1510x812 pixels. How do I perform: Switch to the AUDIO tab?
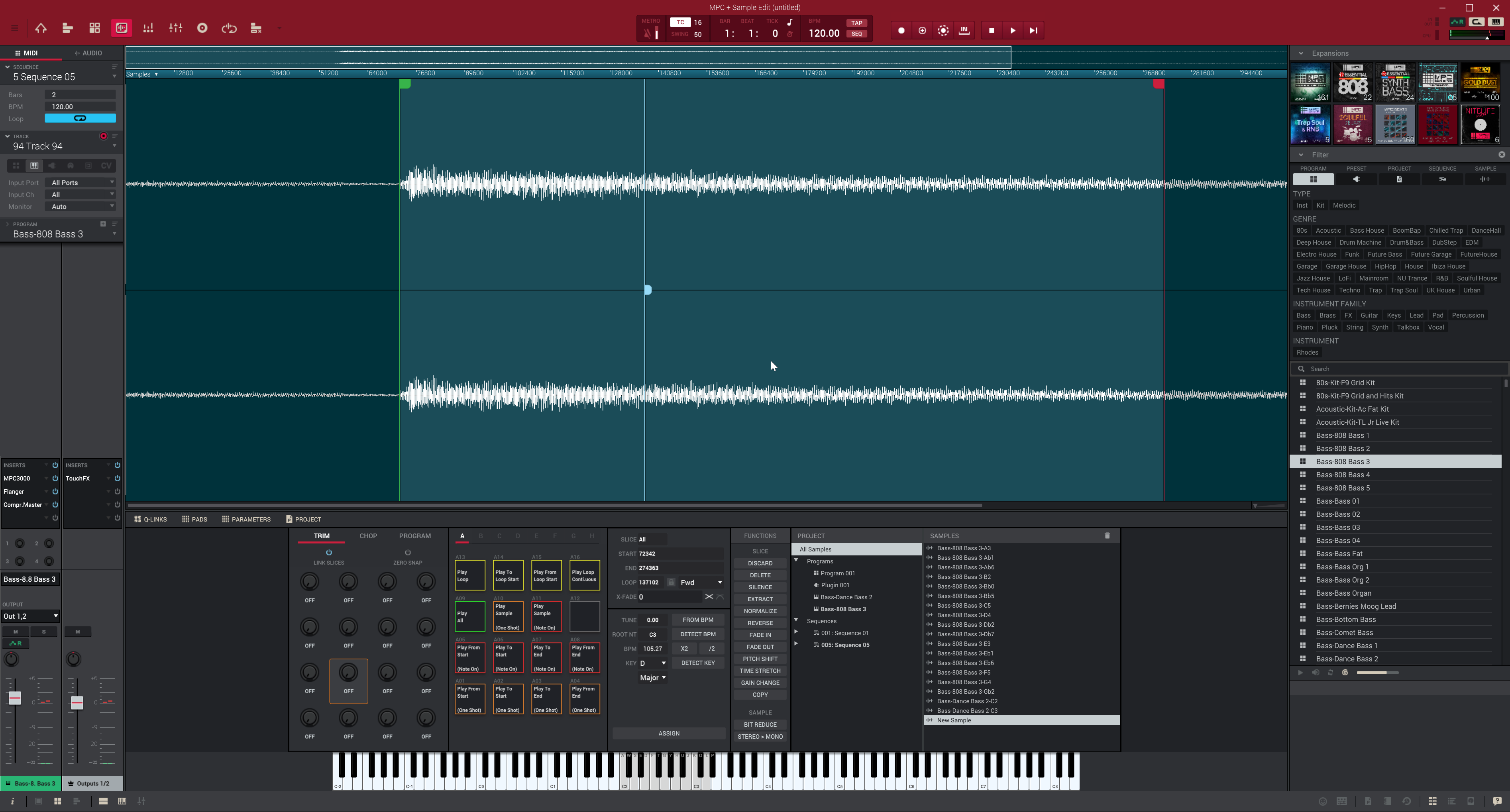(x=89, y=53)
